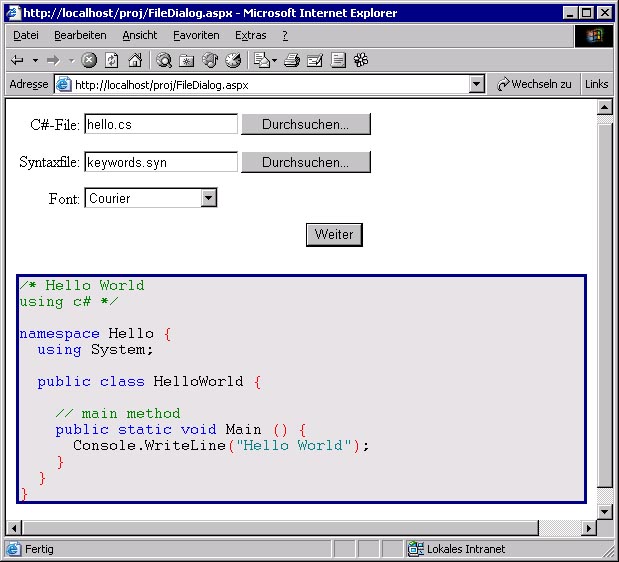Image resolution: width=619 pixels, height=562 pixels.
Task: Open the Links toolbar
Action: tap(596, 84)
